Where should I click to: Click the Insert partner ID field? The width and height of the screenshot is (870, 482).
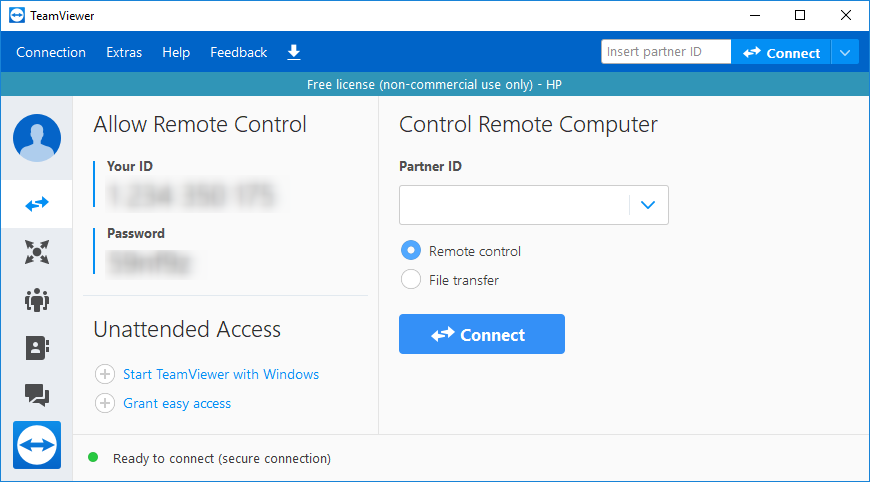[x=665, y=52]
